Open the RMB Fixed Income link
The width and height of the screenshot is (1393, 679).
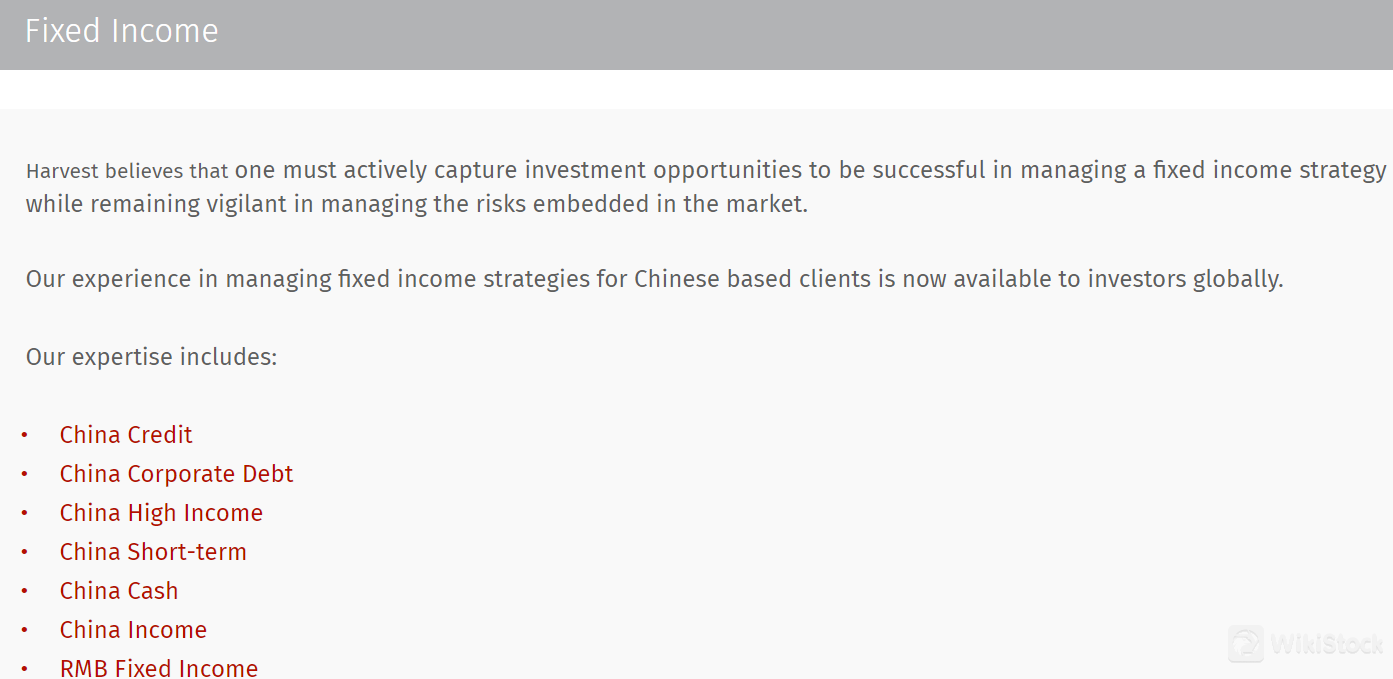pyautogui.click(x=159, y=668)
